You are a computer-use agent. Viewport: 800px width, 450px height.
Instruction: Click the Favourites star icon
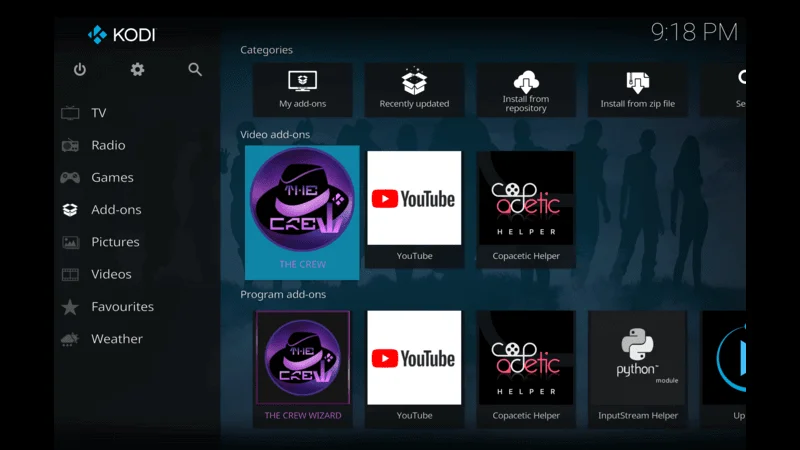click(x=70, y=307)
